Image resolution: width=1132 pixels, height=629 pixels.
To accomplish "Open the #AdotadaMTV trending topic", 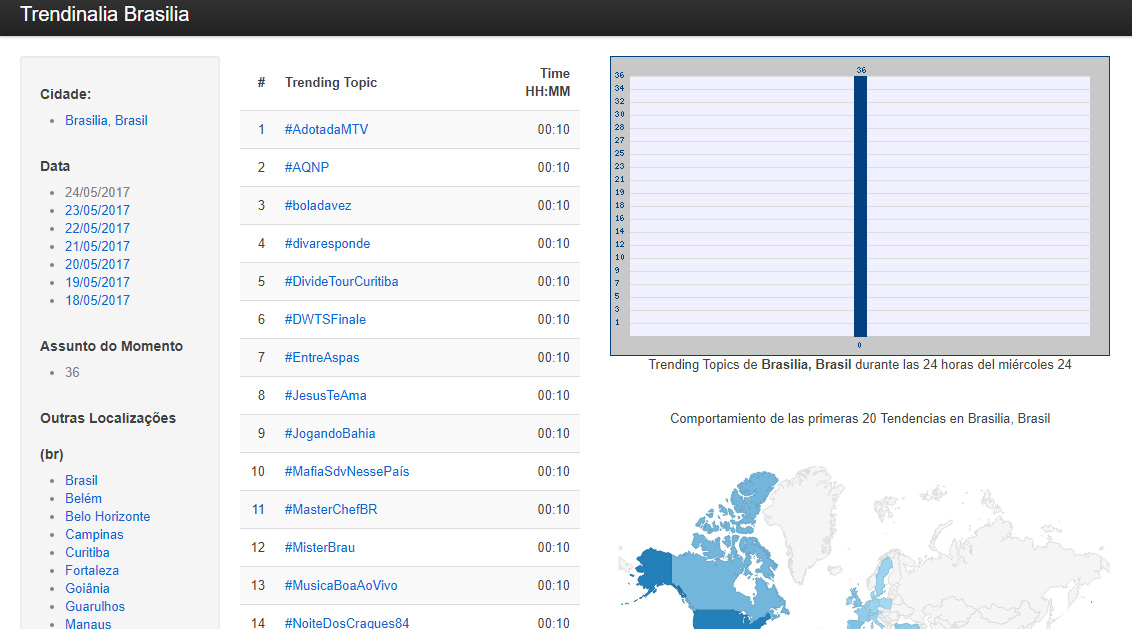I will [x=326, y=130].
